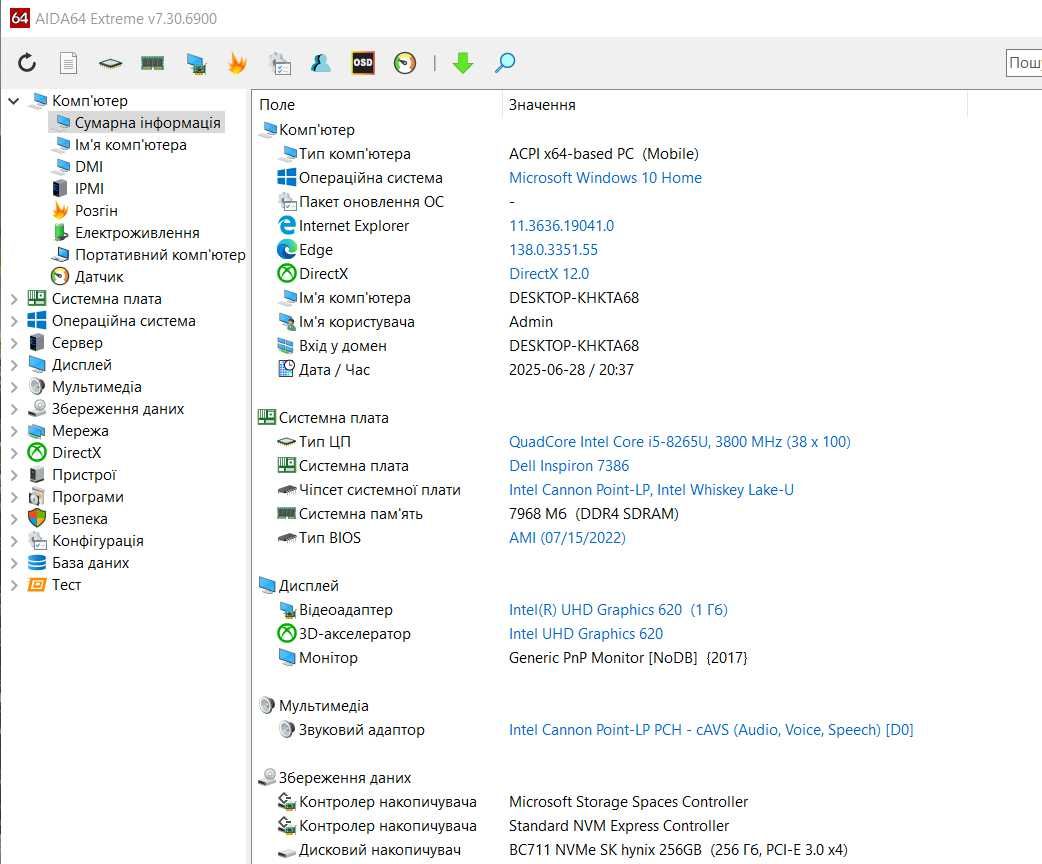Image resolution: width=1042 pixels, height=864 pixels.
Task: Click the Тест tree icon
Action: [x=37, y=585]
